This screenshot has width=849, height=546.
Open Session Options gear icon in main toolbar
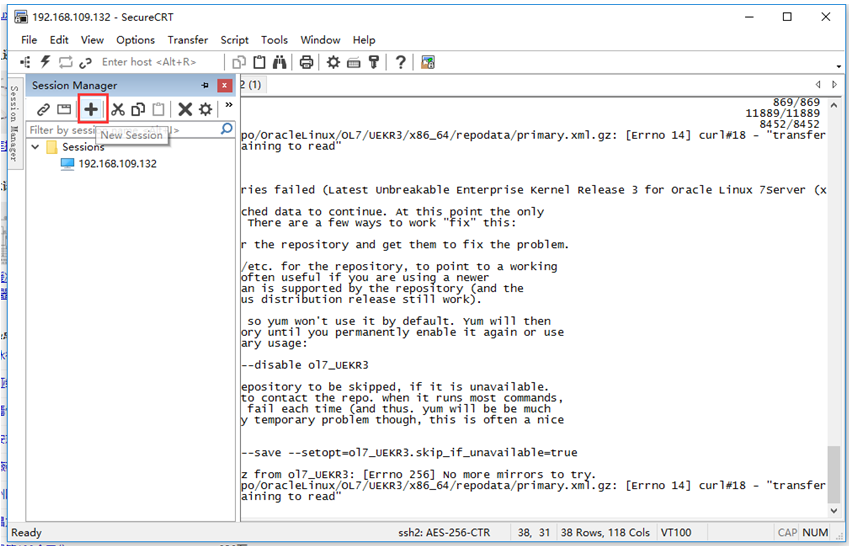pos(334,62)
